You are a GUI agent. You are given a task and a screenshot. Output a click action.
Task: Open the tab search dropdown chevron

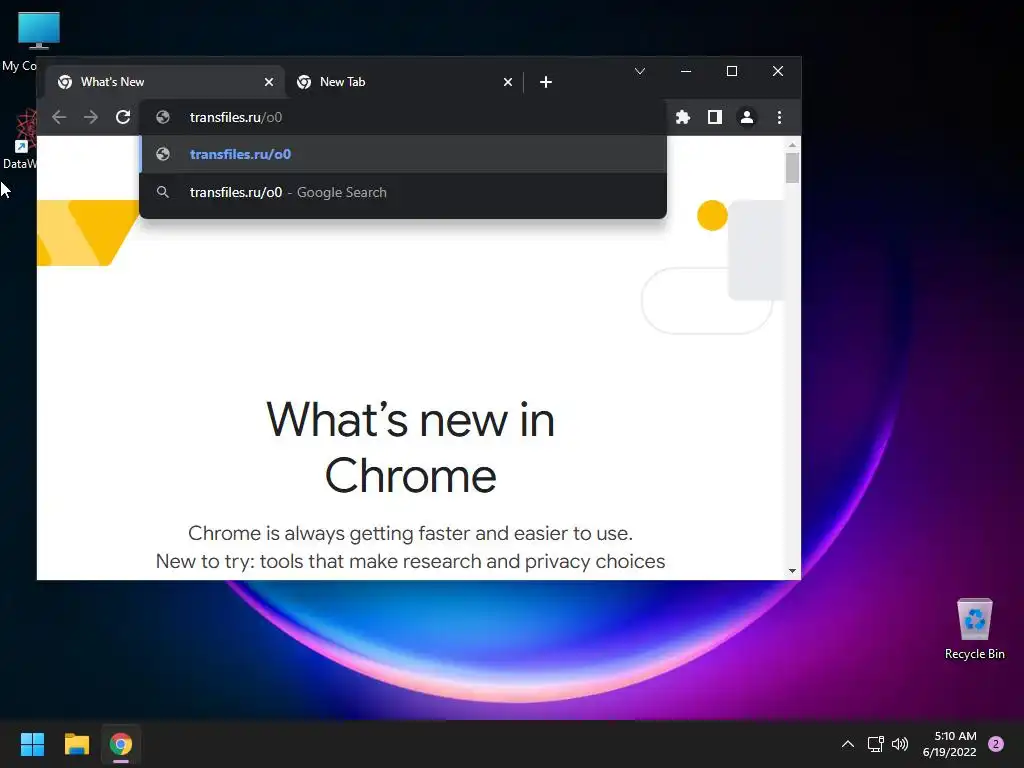640,71
